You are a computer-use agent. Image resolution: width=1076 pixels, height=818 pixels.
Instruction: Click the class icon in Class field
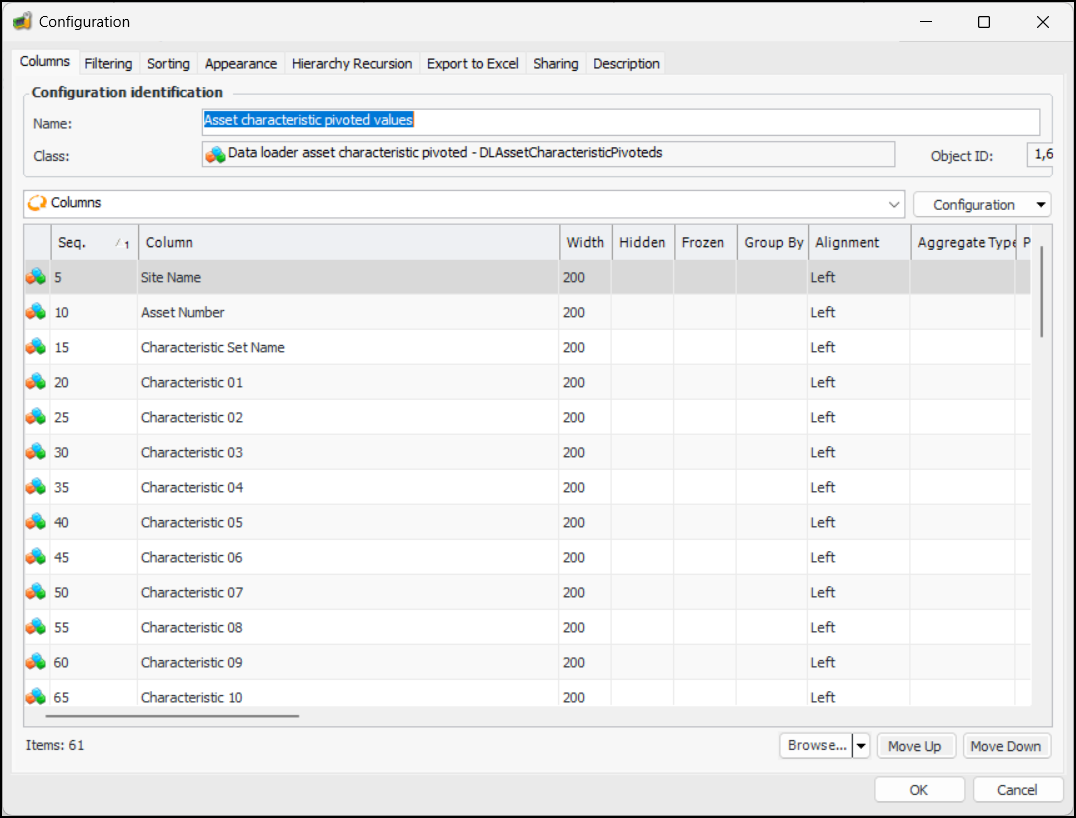point(215,154)
